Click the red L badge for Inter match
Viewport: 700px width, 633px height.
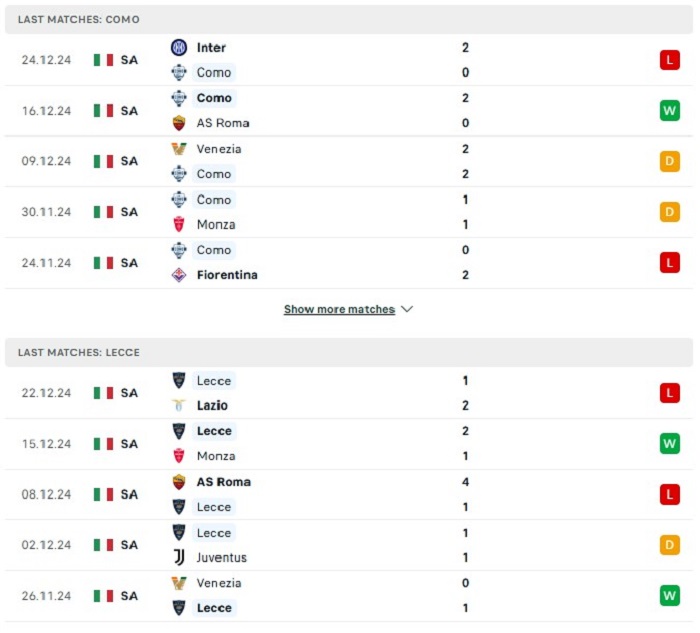[x=670, y=60]
